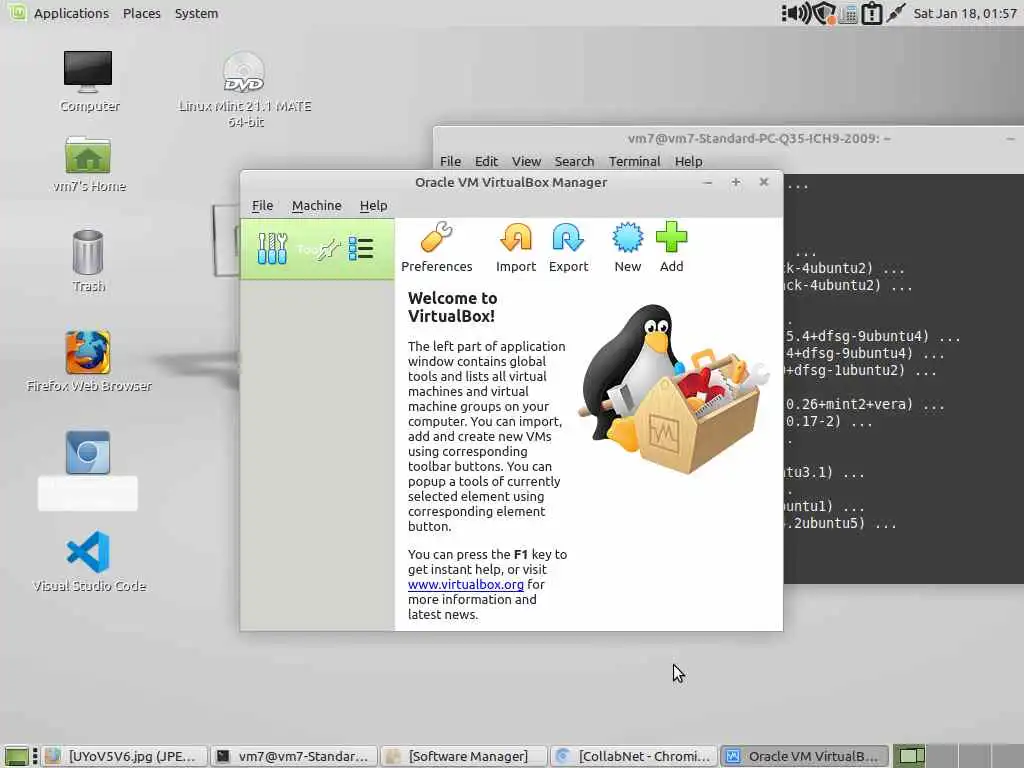Visit the www.virtualbox.org link
Screen dimensions: 1024x768
[466, 584]
